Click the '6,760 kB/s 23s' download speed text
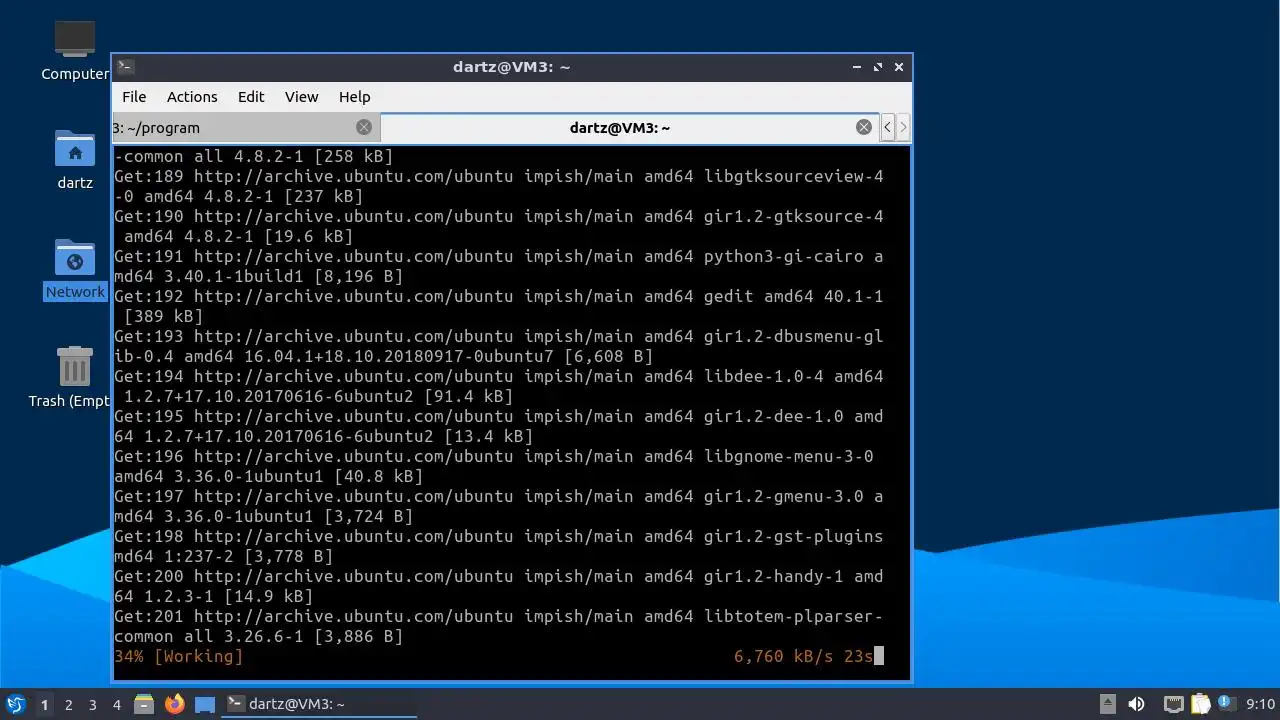The image size is (1280, 720). pyautogui.click(x=804, y=656)
